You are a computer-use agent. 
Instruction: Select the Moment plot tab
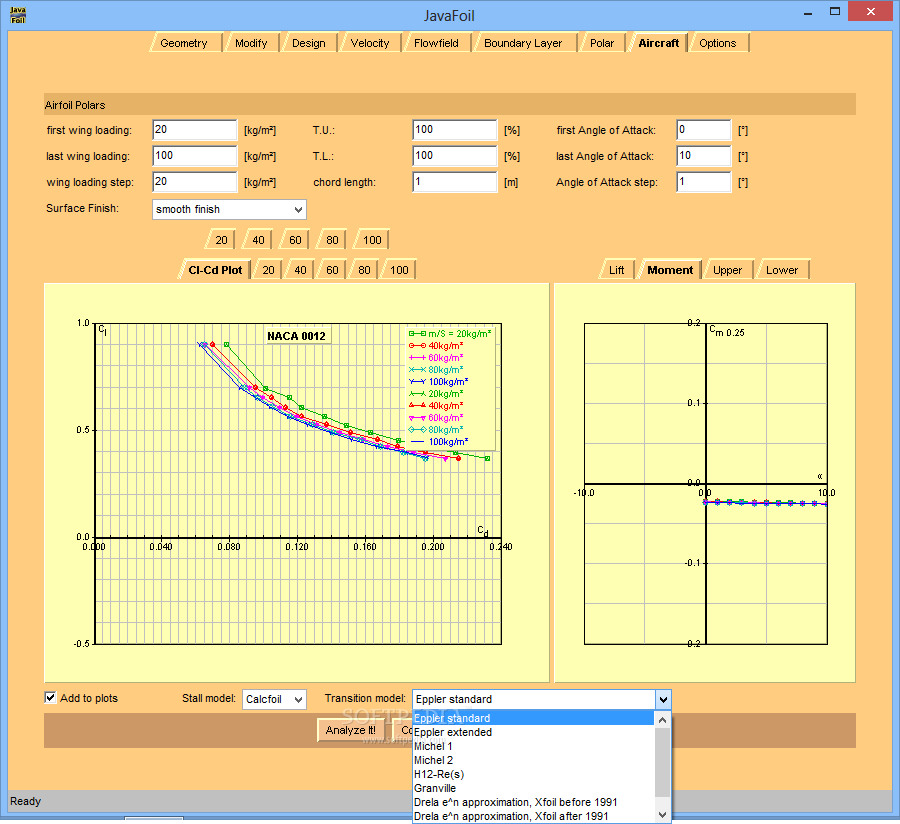coord(670,270)
